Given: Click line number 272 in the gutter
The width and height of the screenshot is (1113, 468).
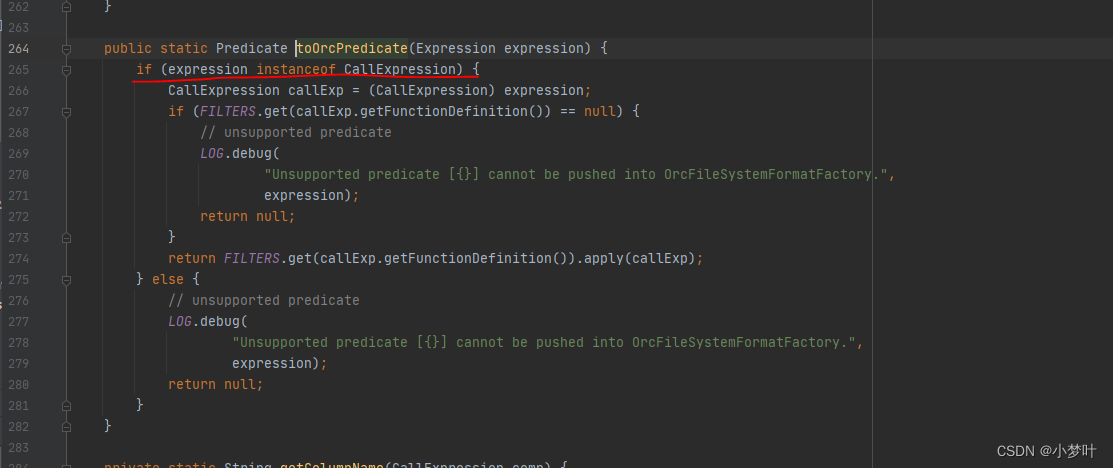Looking at the screenshot, I should pyautogui.click(x=18, y=217).
